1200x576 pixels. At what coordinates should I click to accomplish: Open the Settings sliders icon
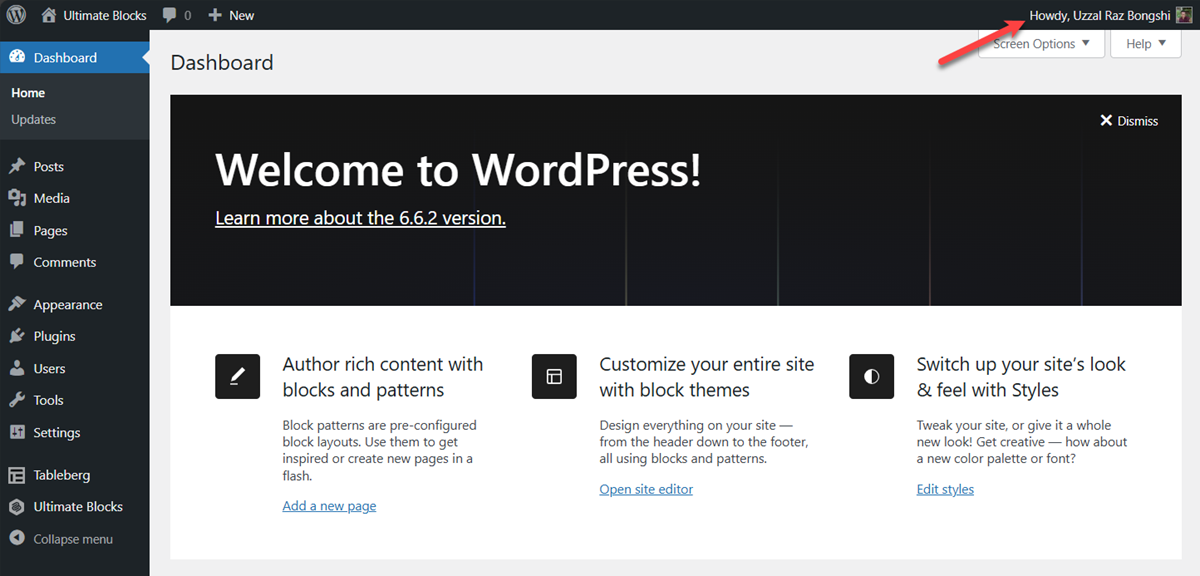click(20, 432)
